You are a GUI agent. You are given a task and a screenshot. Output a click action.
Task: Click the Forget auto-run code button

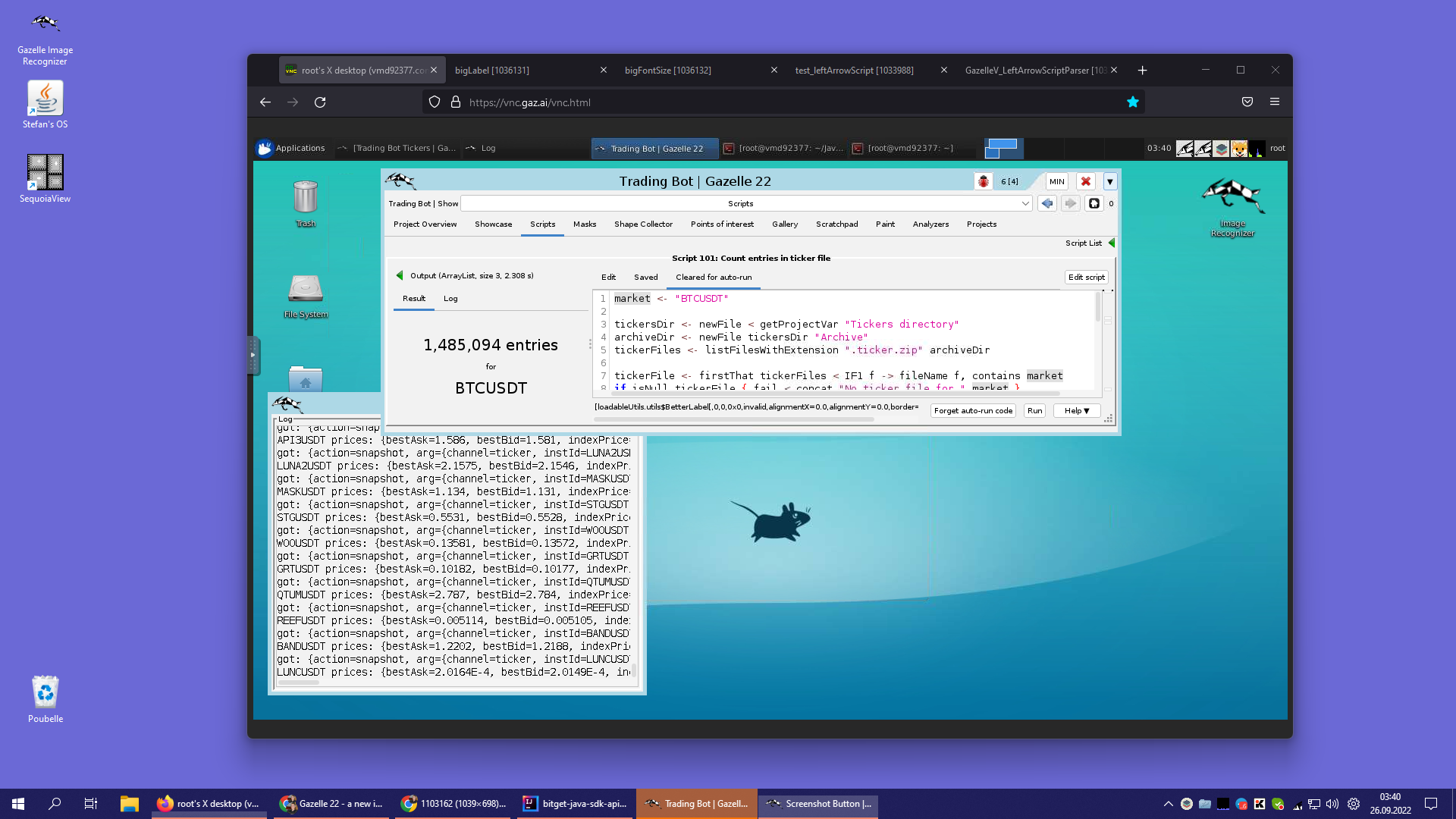coord(973,410)
